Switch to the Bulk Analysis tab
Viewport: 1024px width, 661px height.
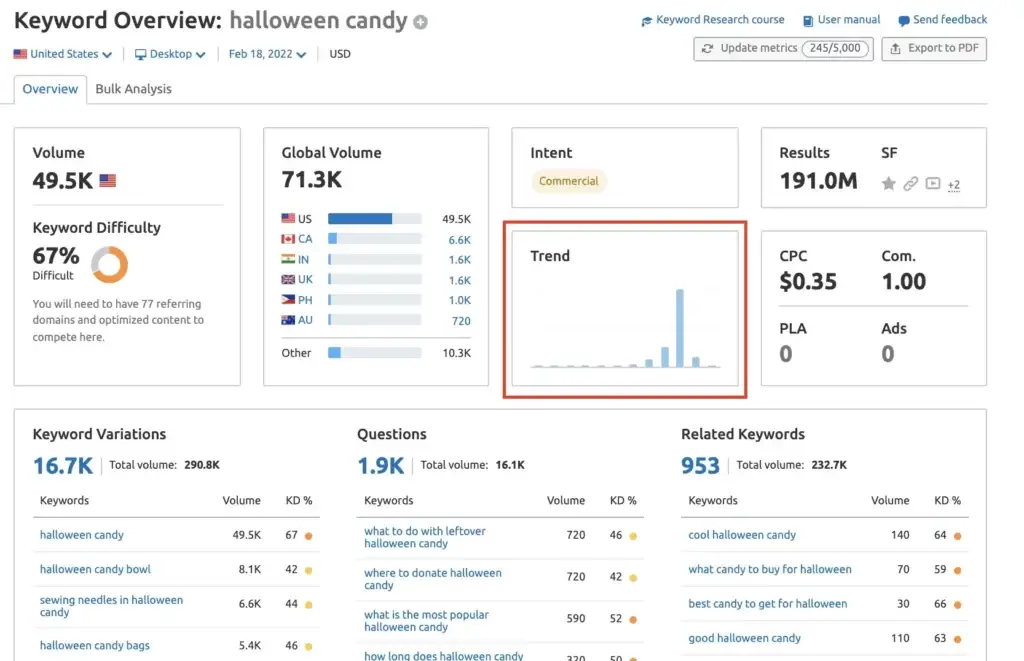coord(133,89)
